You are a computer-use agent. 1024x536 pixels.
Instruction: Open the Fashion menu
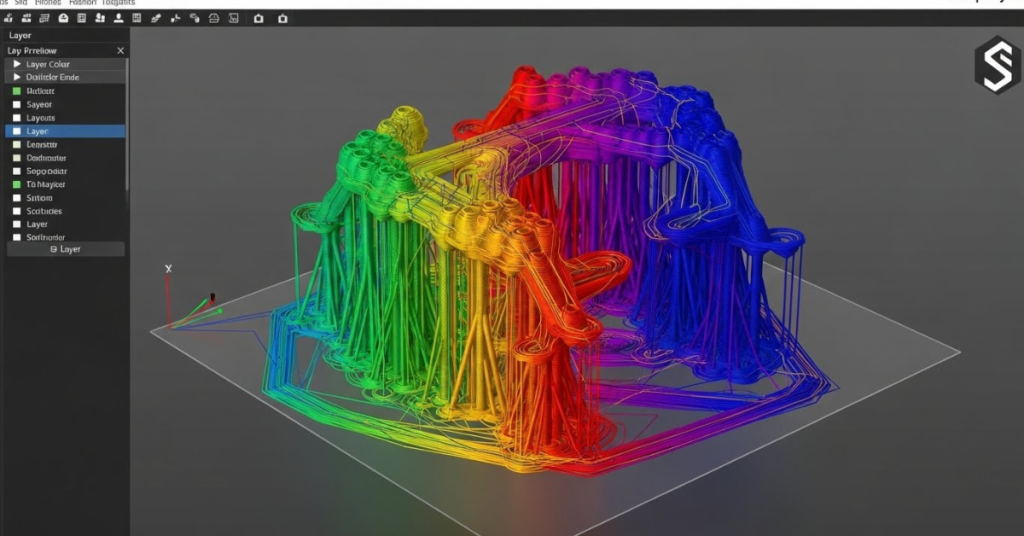coord(82,3)
